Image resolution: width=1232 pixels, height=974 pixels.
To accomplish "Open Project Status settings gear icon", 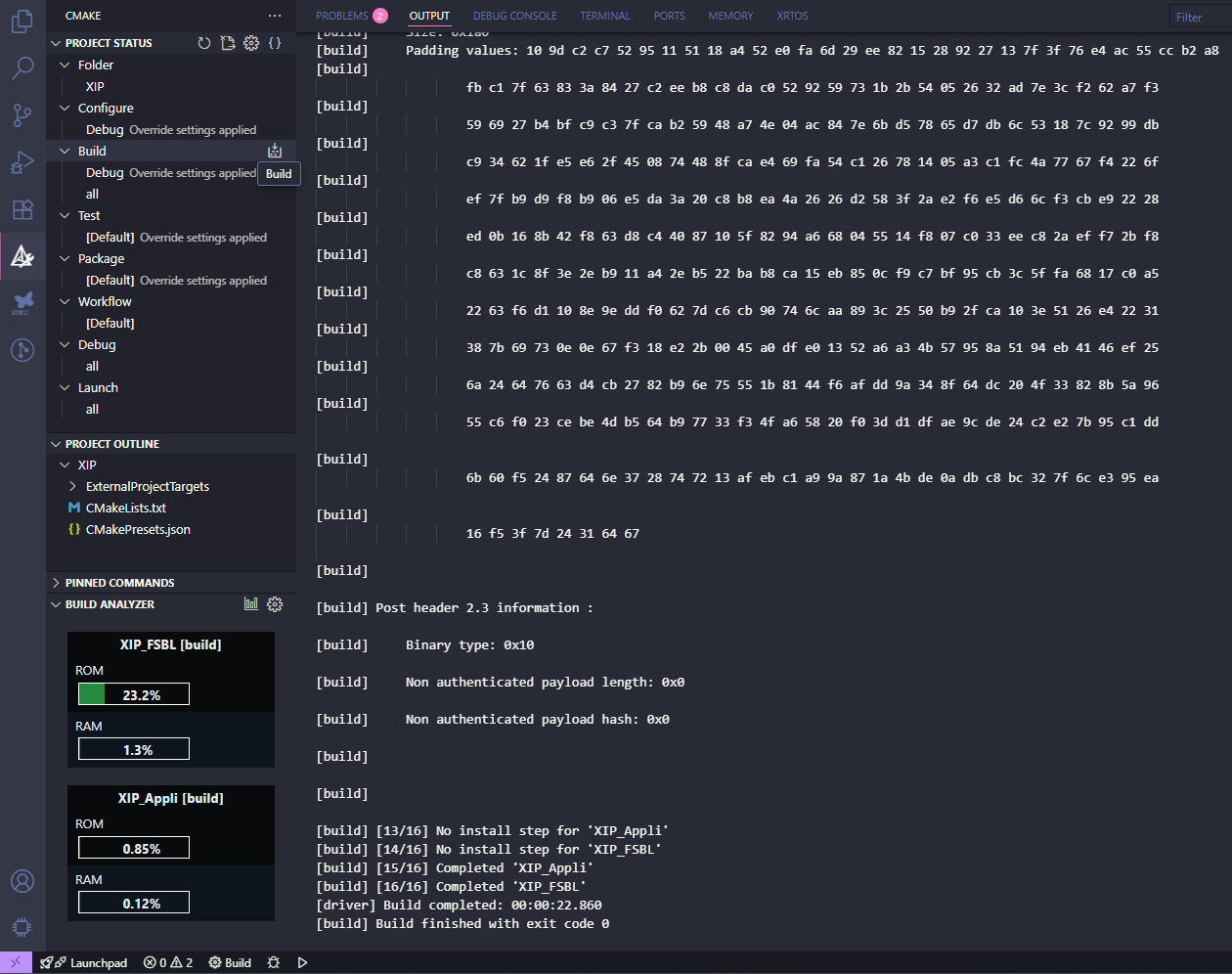I will point(251,42).
